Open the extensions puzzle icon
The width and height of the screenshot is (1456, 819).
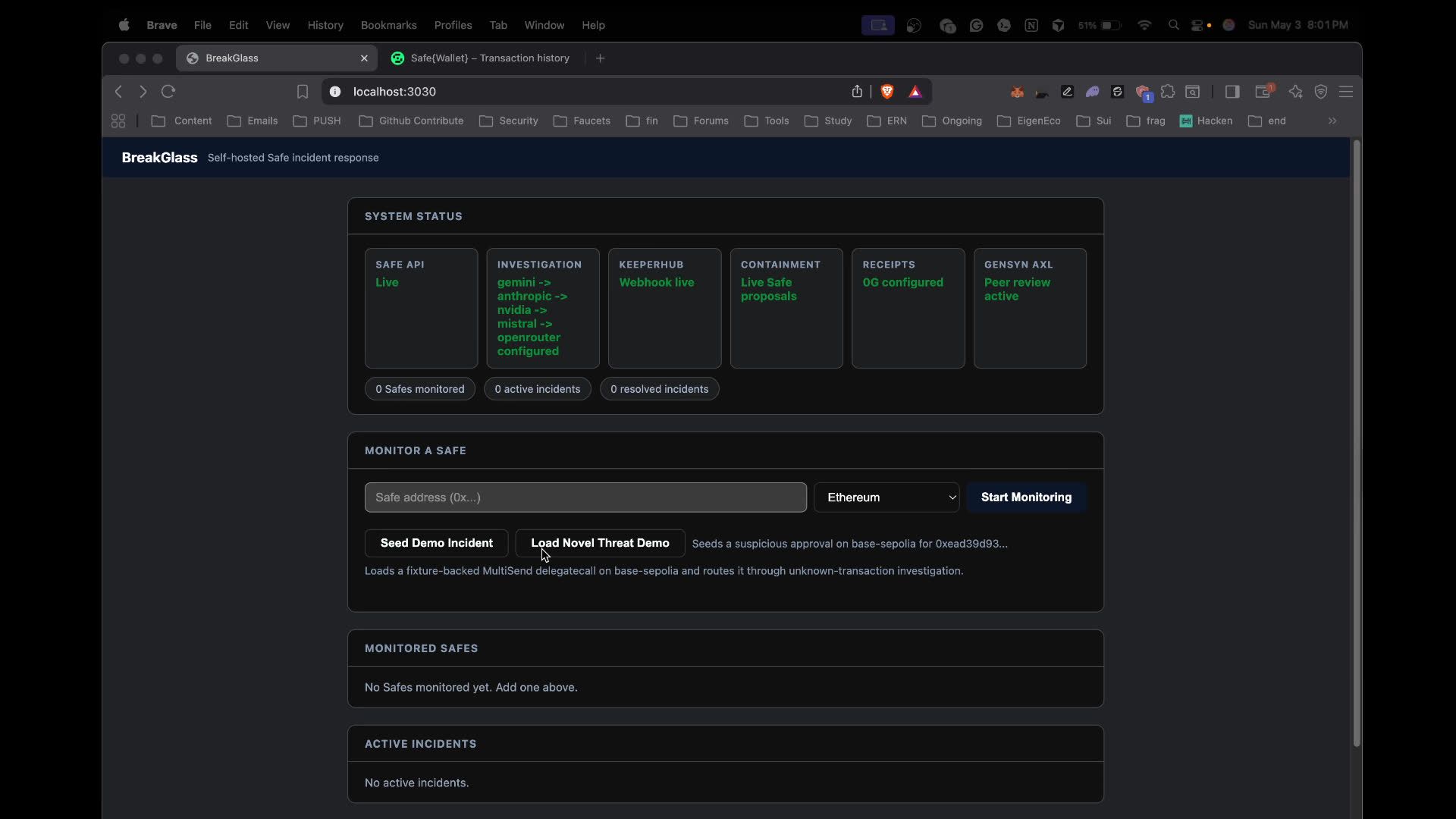point(1168,92)
